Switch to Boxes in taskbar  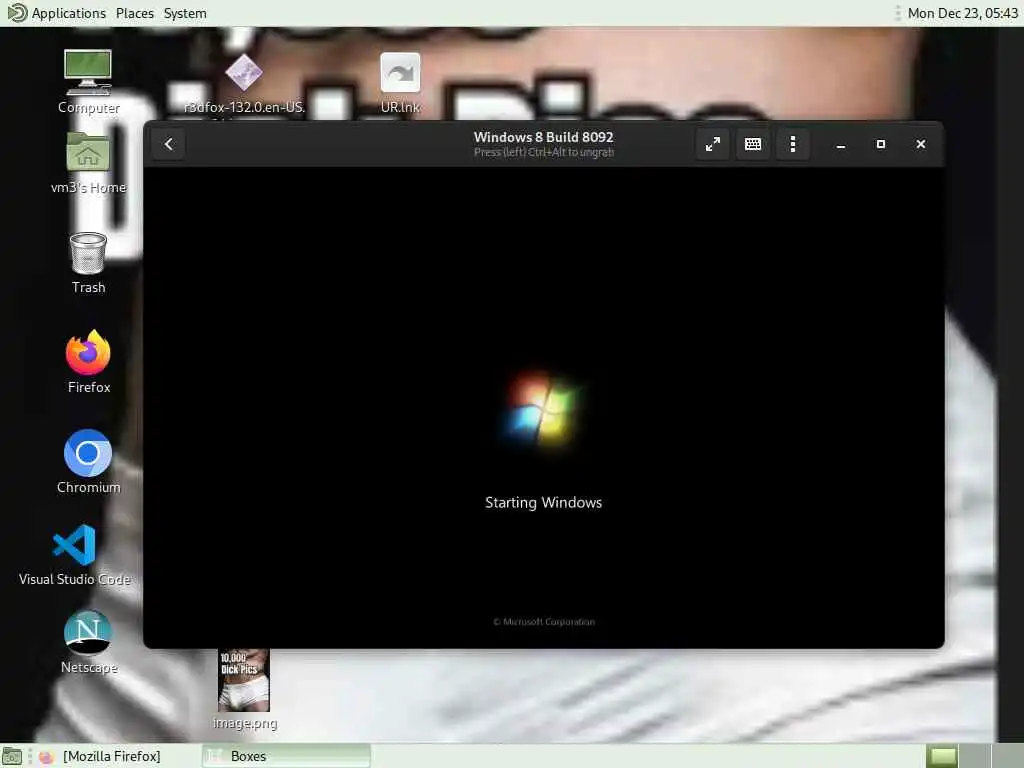click(x=286, y=756)
